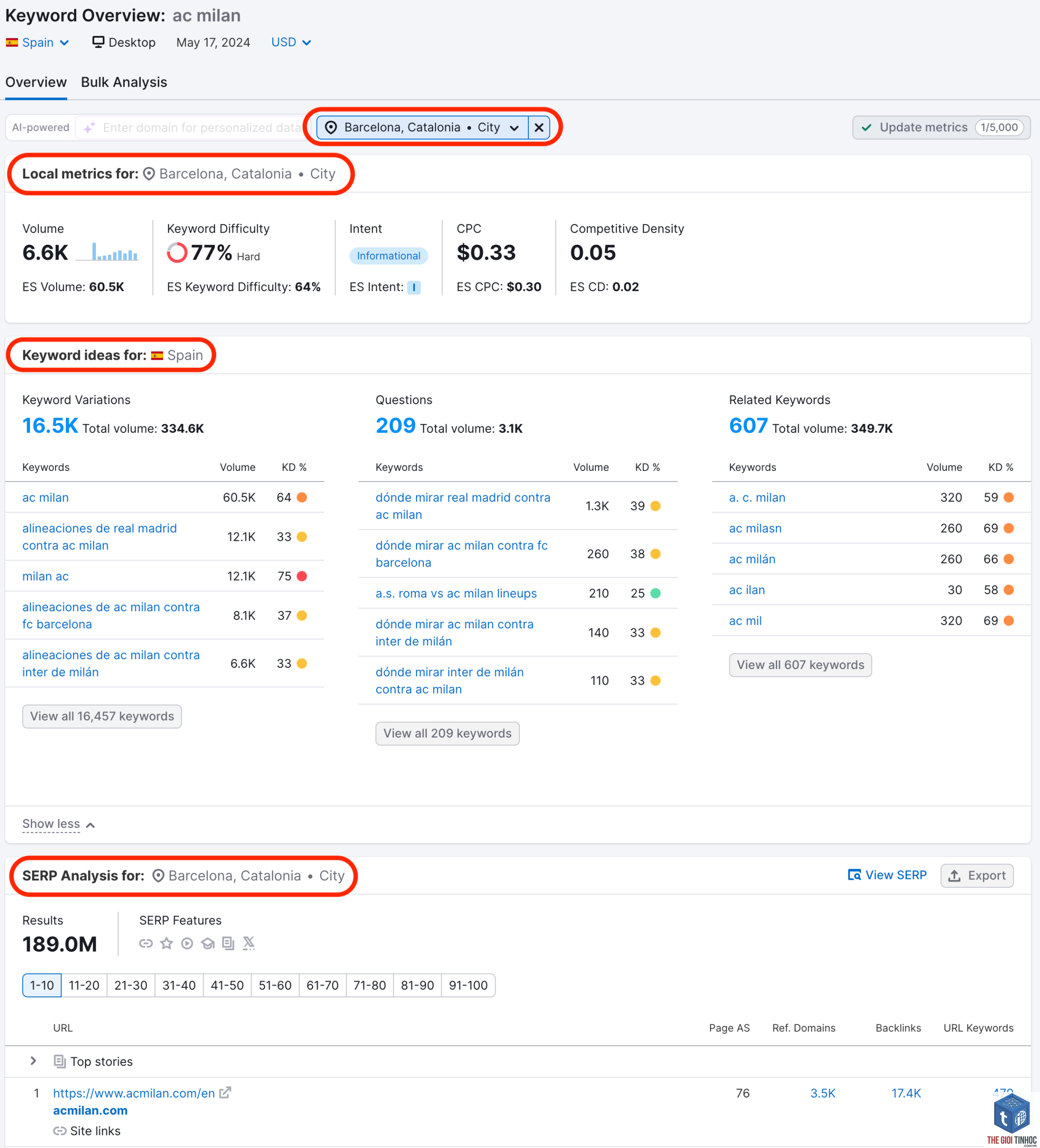Open the 'ac milasn' related keyword
The width and height of the screenshot is (1040, 1148).
[755, 528]
